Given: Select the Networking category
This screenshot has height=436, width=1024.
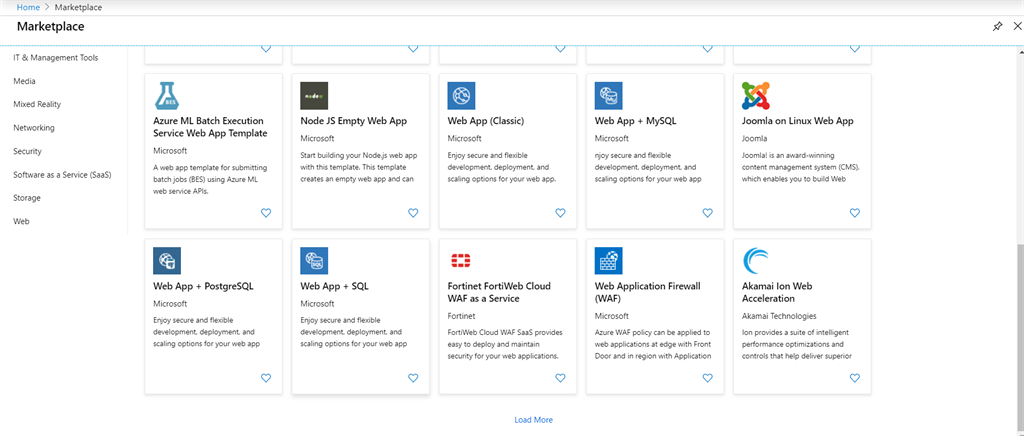Looking at the screenshot, I should [34, 128].
